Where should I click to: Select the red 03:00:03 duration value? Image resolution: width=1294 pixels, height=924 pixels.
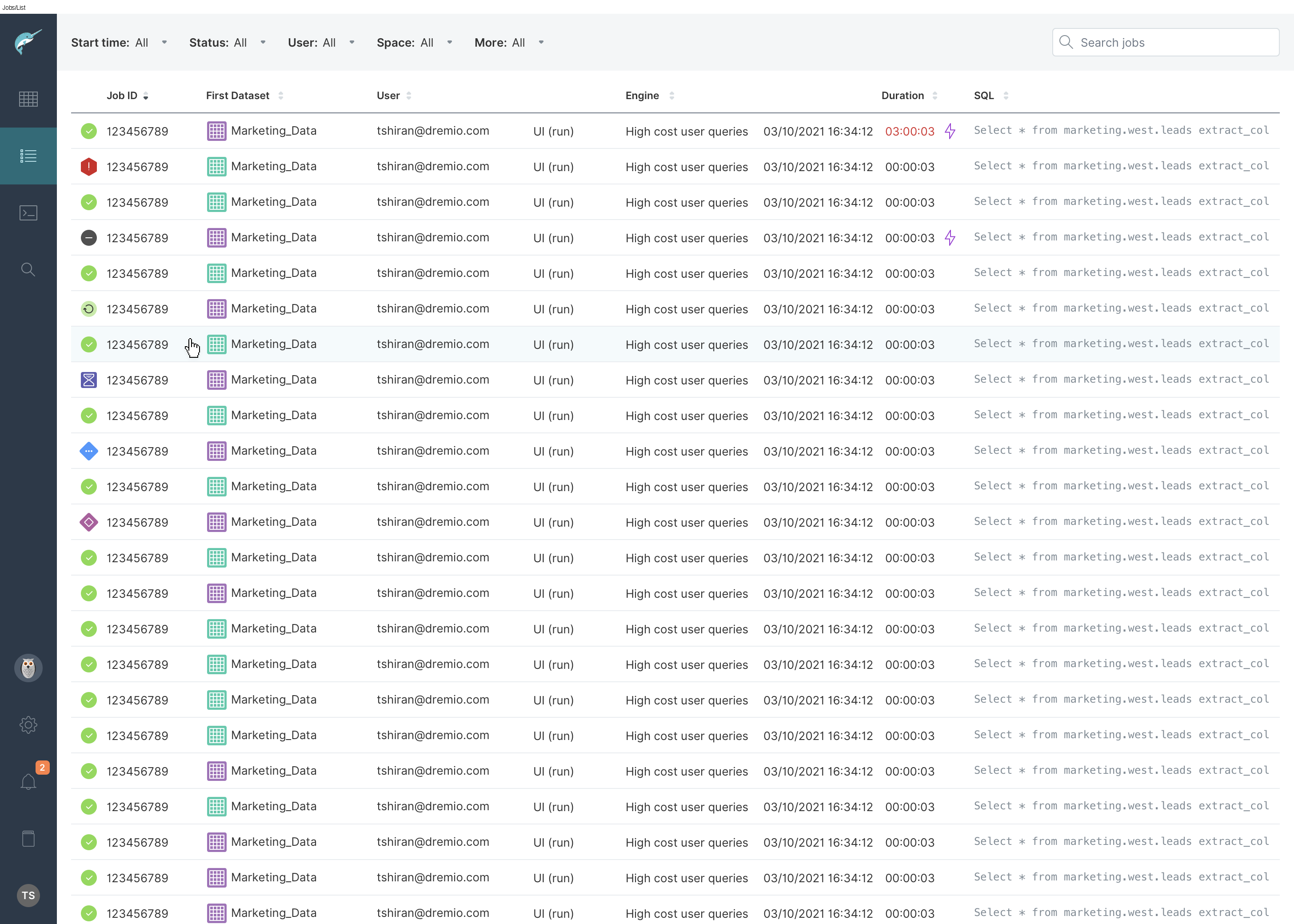point(910,132)
